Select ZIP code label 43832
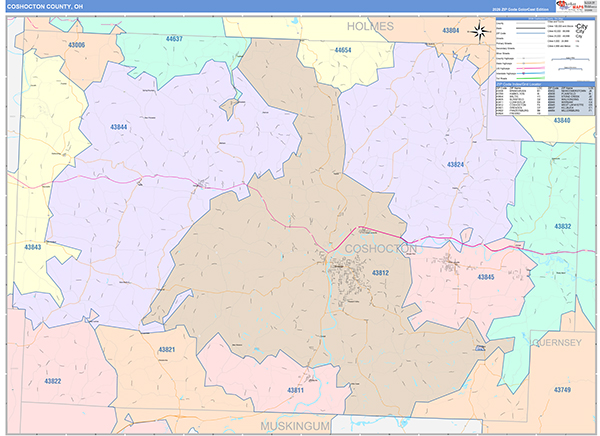 tap(563, 226)
